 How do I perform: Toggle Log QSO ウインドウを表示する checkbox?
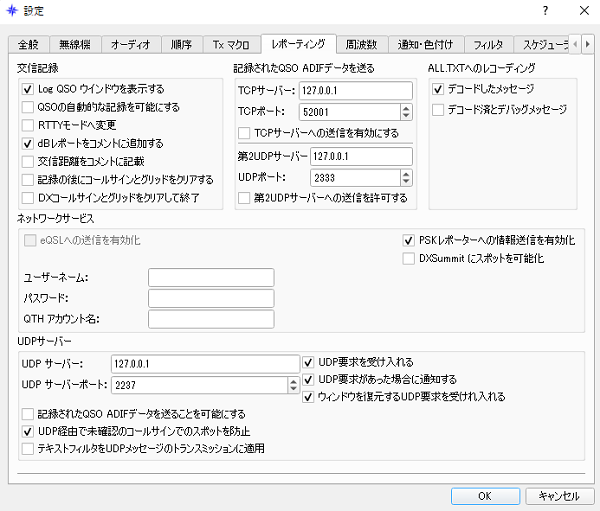tap(28, 89)
